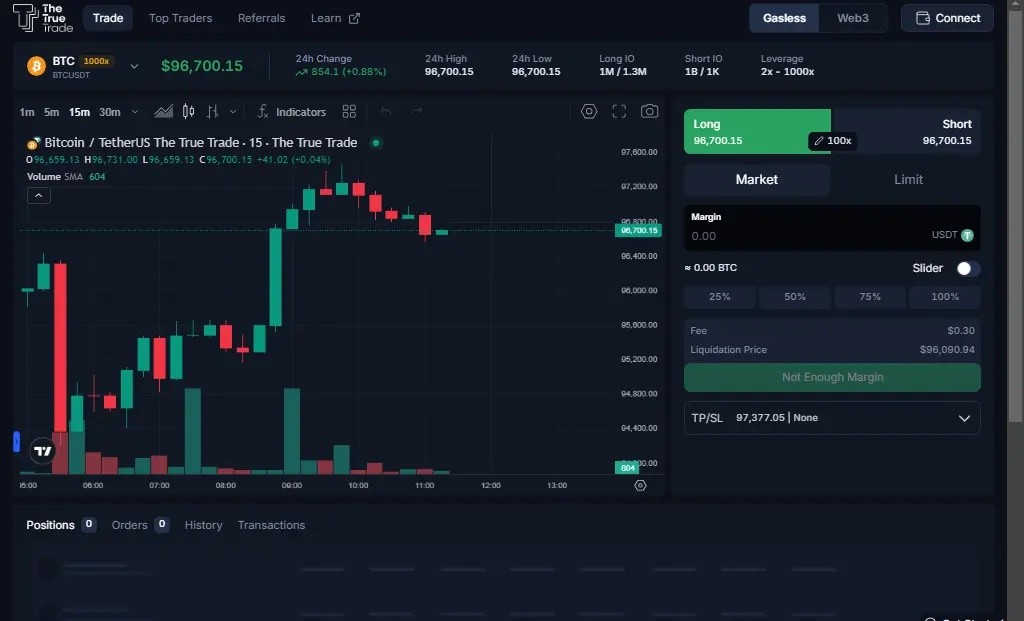Toggle the margin Slider switch

[x=968, y=268]
